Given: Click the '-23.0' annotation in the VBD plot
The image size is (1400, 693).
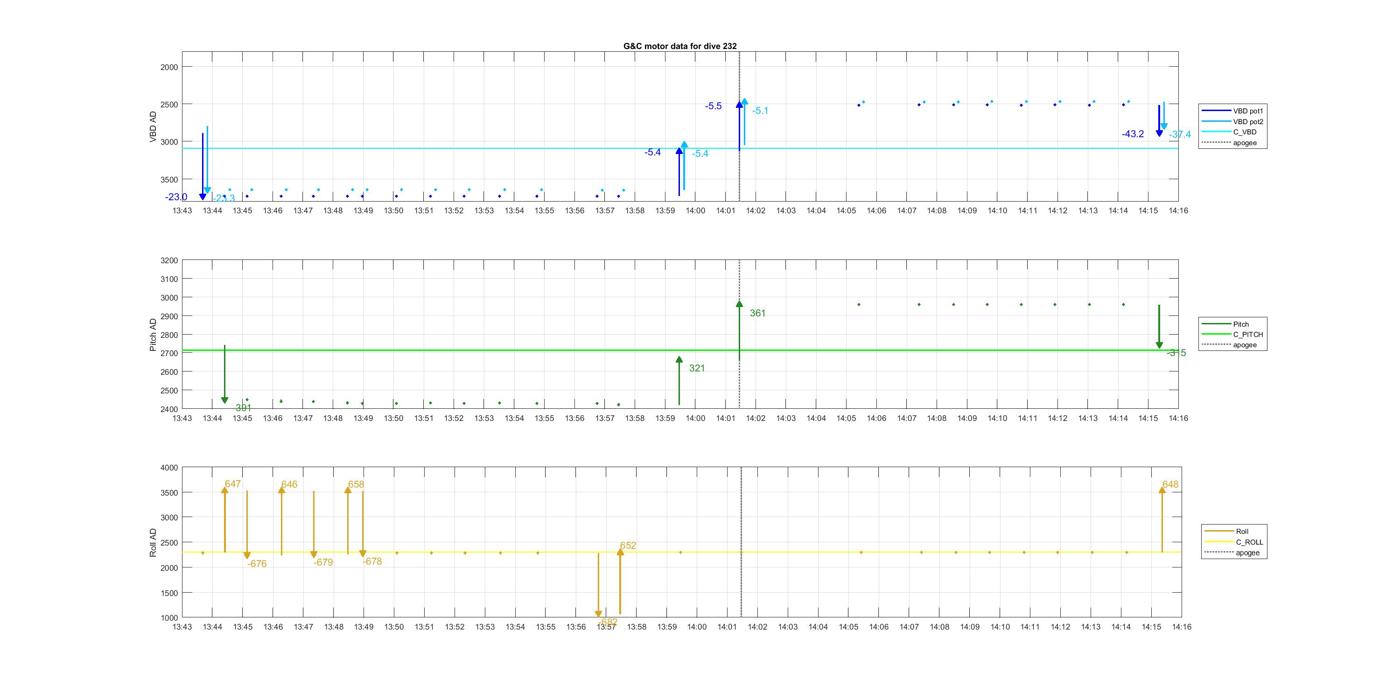Looking at the screenshot, I should coord(176,197).
